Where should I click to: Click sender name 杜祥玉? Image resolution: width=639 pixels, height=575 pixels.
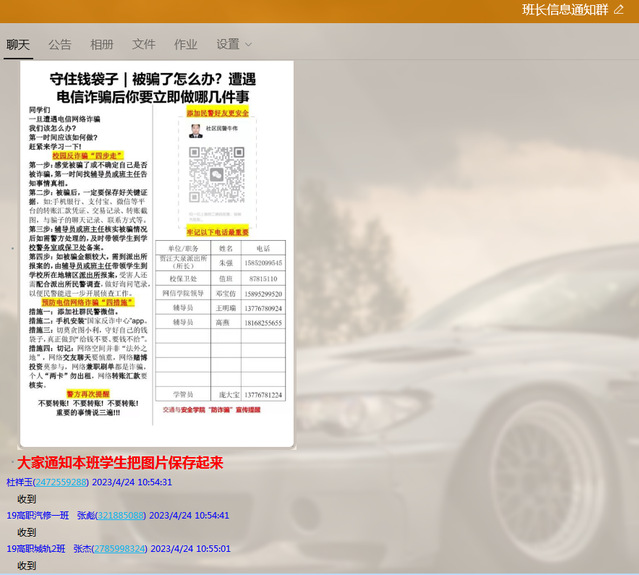(x=19, y=482)
